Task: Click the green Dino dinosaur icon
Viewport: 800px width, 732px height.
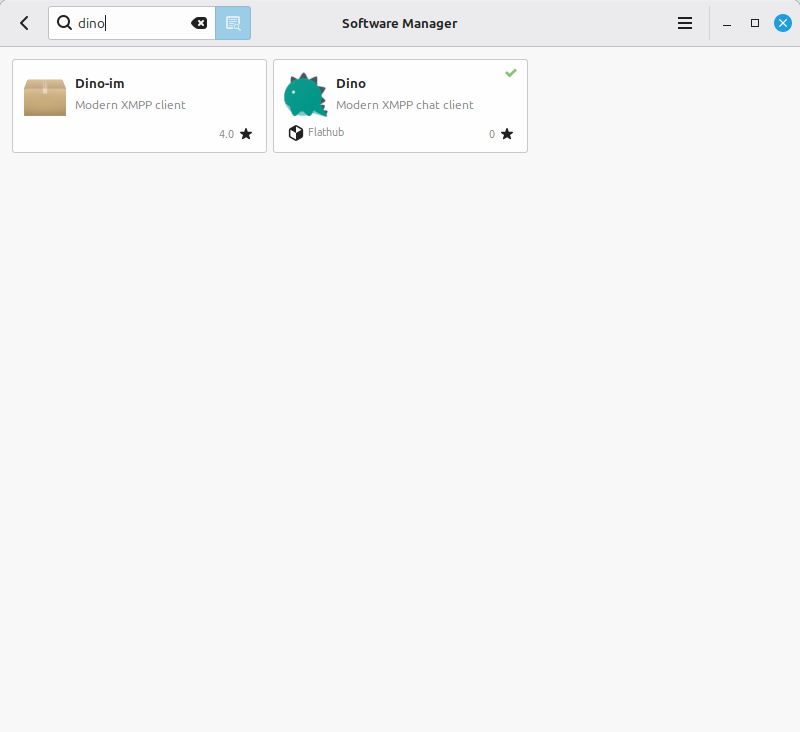Action: click(x=306, y=95)
